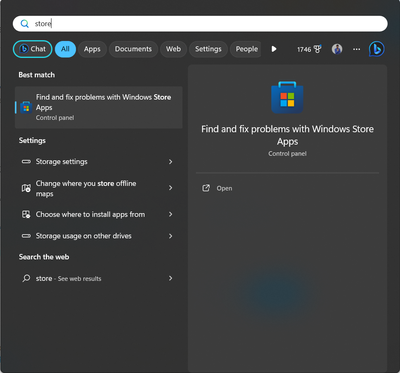400x373 pixels.
Task: Click 'Control panel' label under preview title
Action: 287,154
